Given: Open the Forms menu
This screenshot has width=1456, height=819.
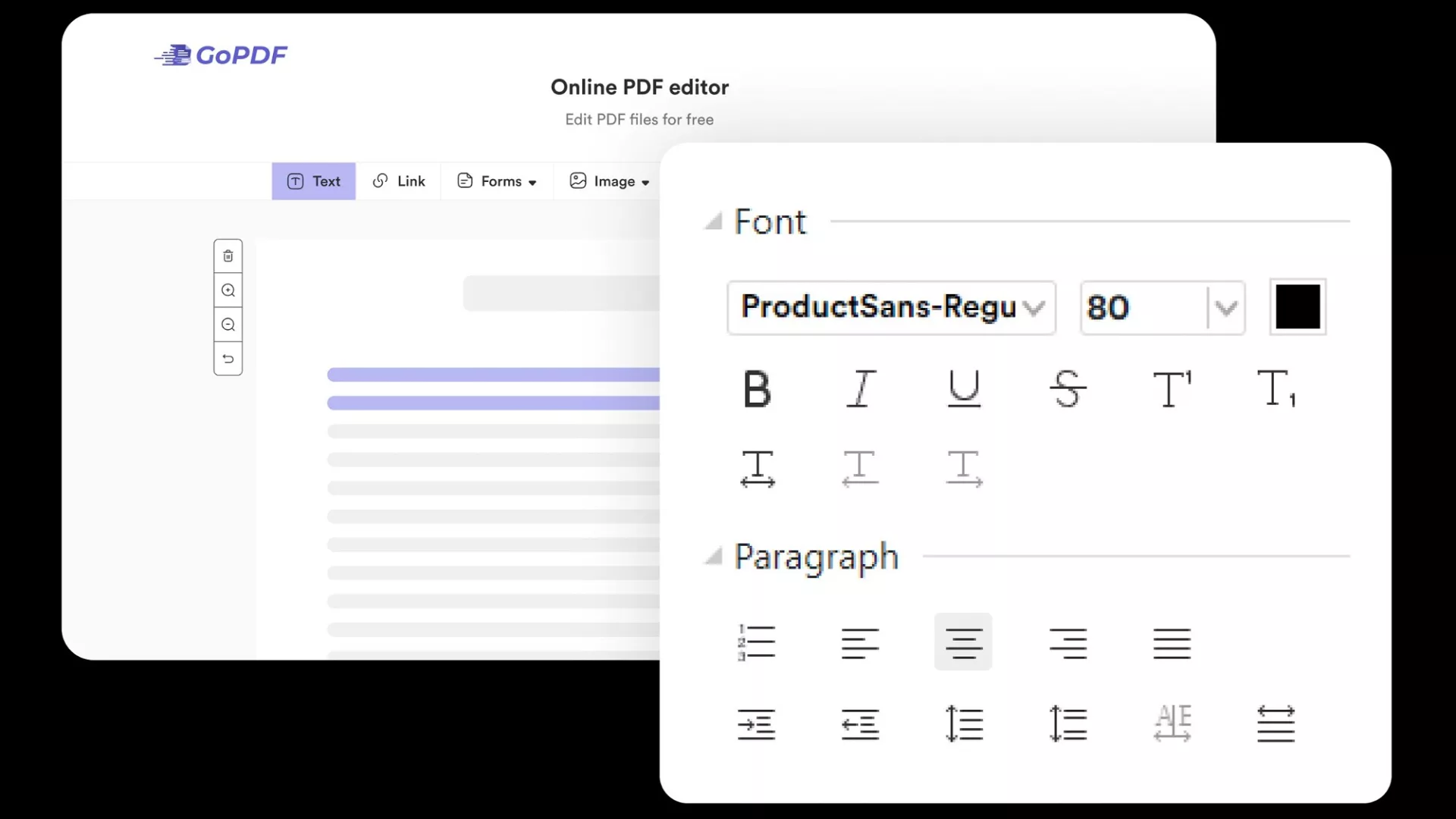Looking at the screenshot, I should tap(497, 181).
